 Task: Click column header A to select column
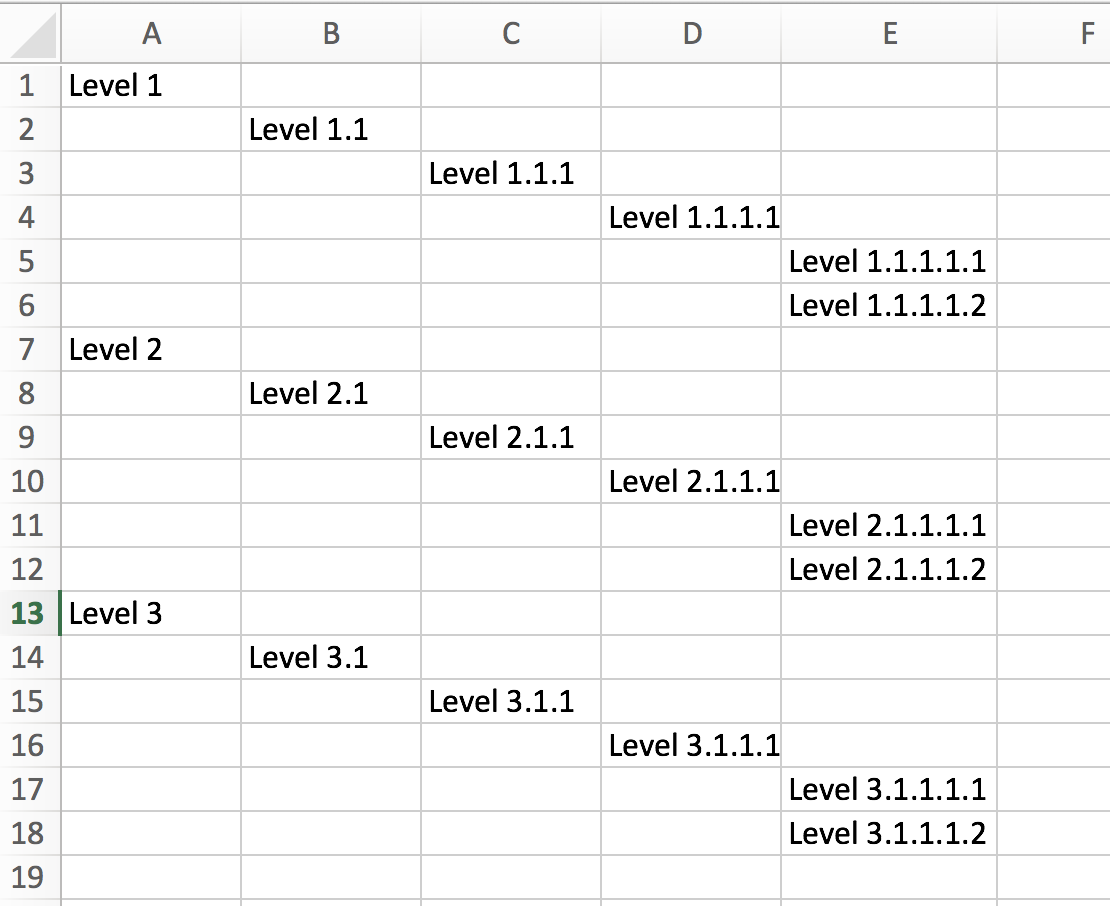tap(150, 33)
